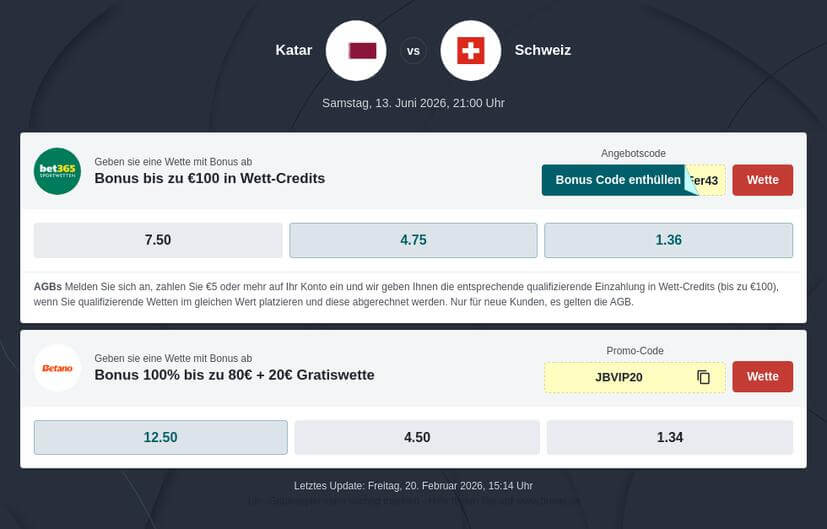Select Betano odds 1.34 for Schweiz
The width and height of the screenshot is (827, 529).
(x=669, y=437)
